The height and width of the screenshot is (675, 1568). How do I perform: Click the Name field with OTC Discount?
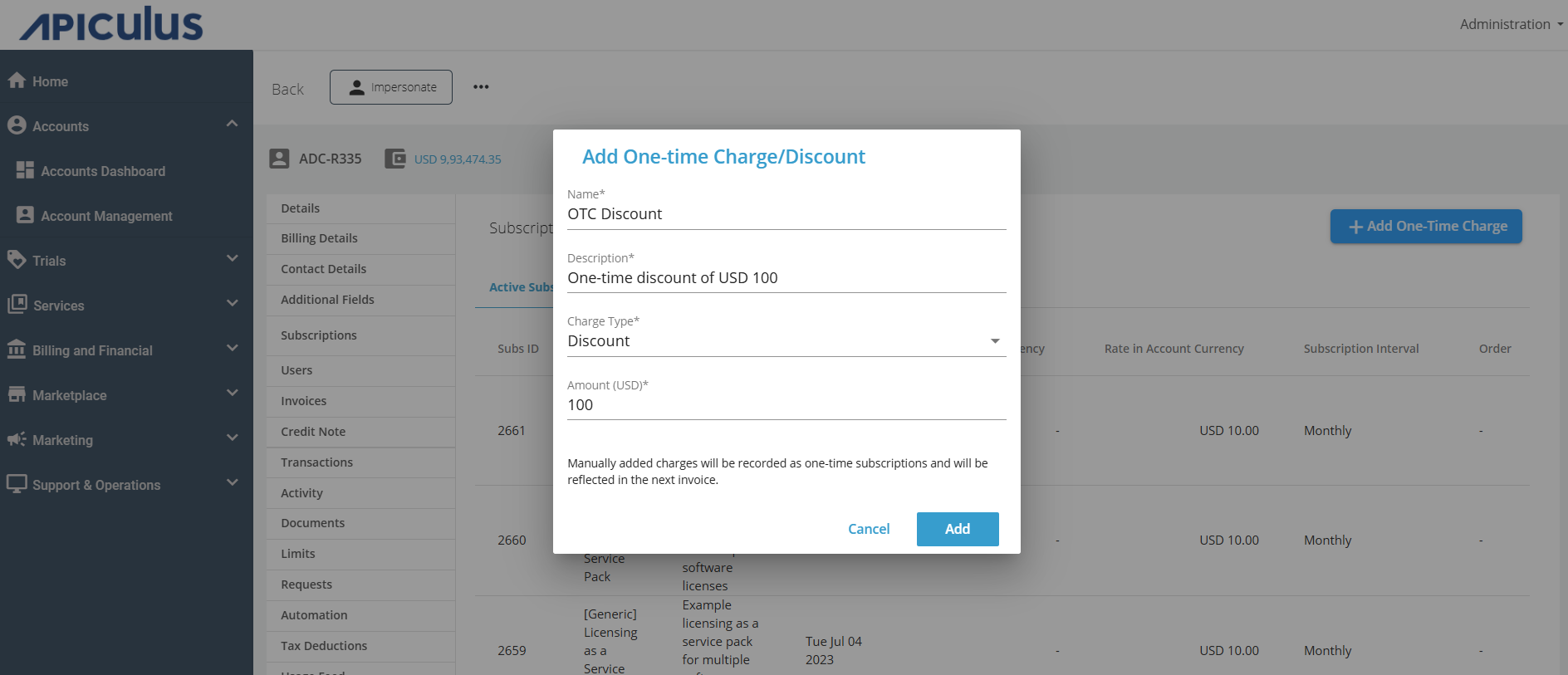786,214
